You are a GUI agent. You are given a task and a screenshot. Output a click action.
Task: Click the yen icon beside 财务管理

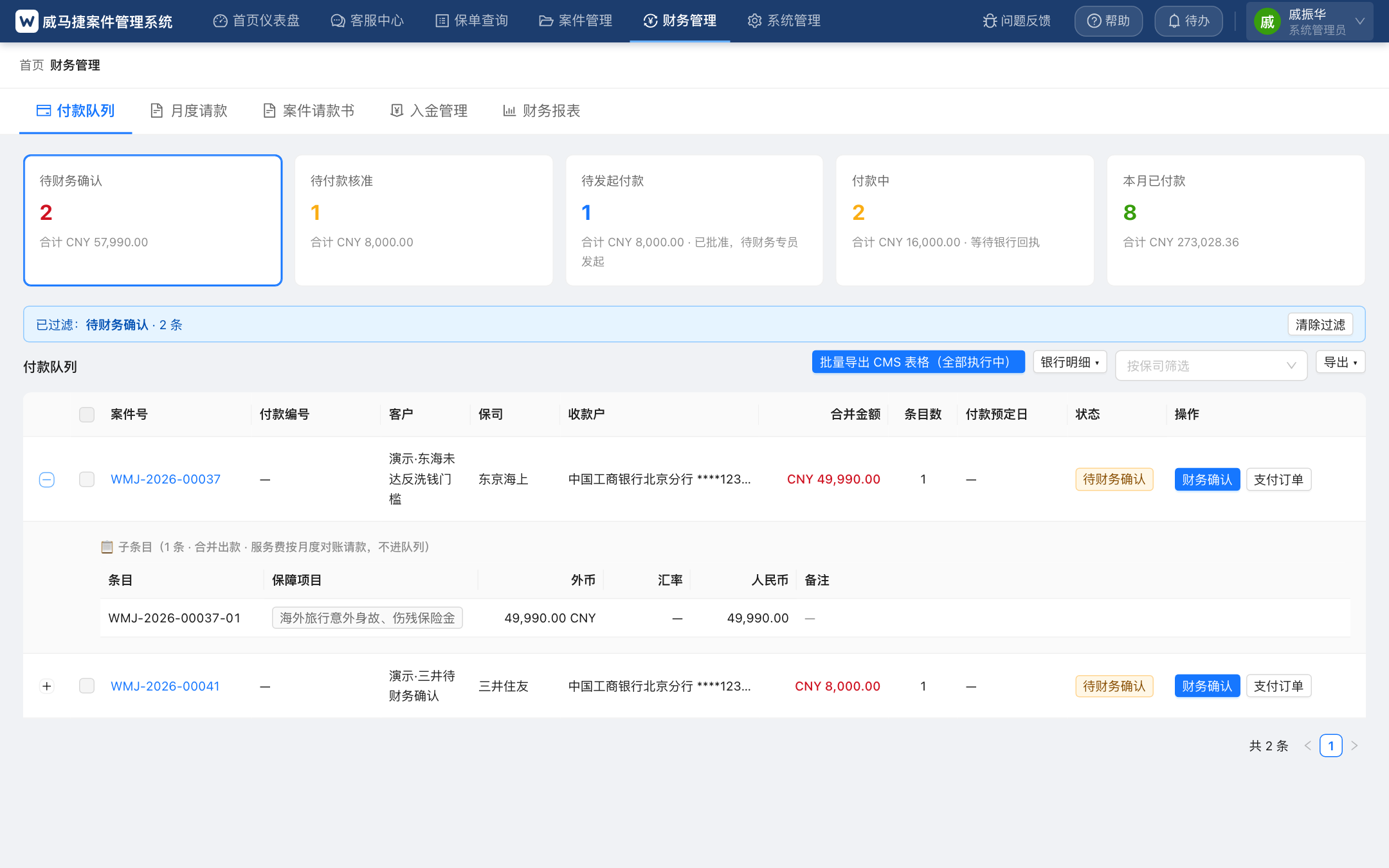tap(650, 21)
